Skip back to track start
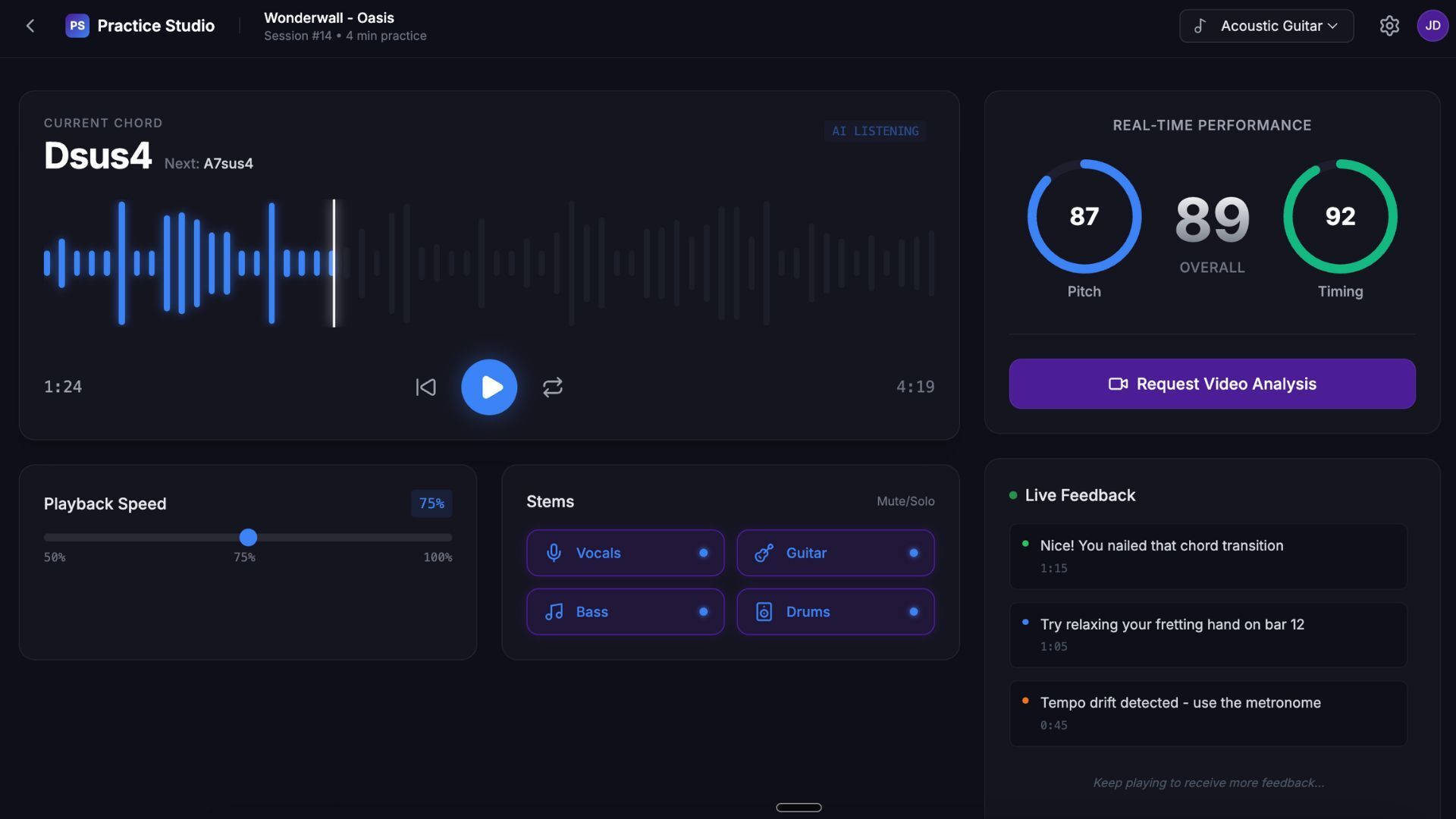This screenshot has height=819, width=1456. (x=425, y=388)
